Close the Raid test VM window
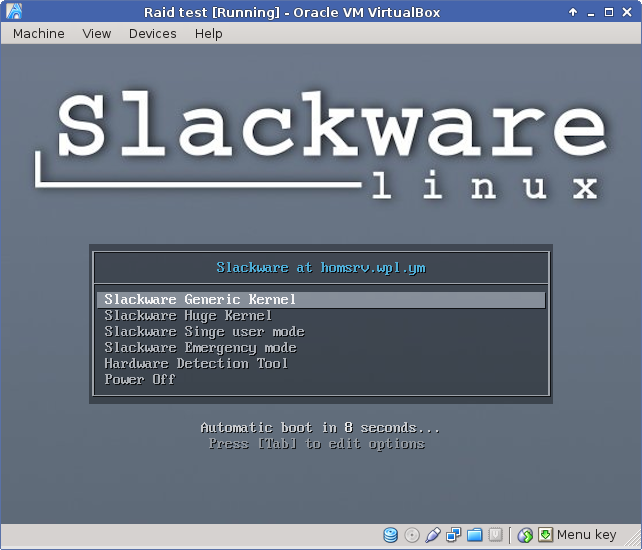This screenshot has height=550, width=642. pos(627,12)
